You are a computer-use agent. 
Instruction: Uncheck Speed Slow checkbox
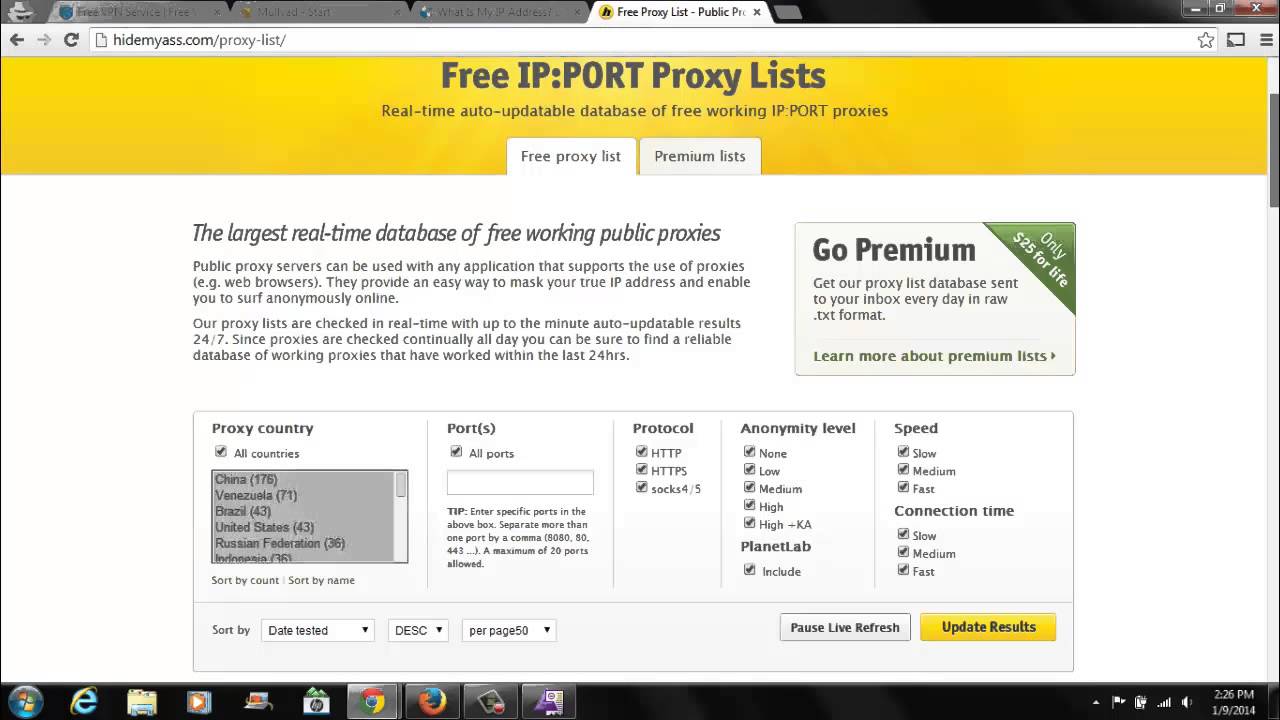pos(903,452)
